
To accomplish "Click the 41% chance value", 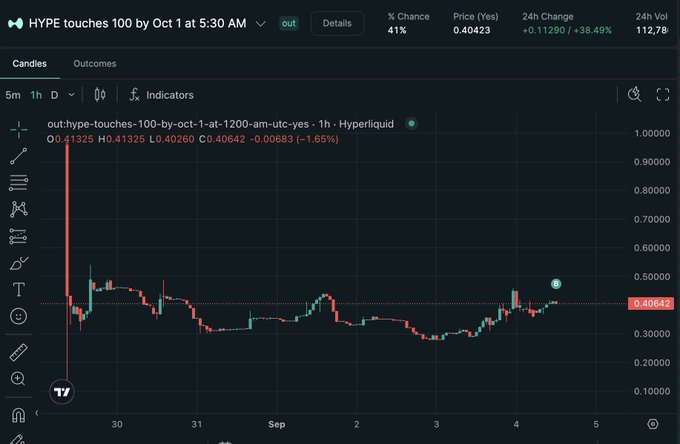I will [397, 30].
